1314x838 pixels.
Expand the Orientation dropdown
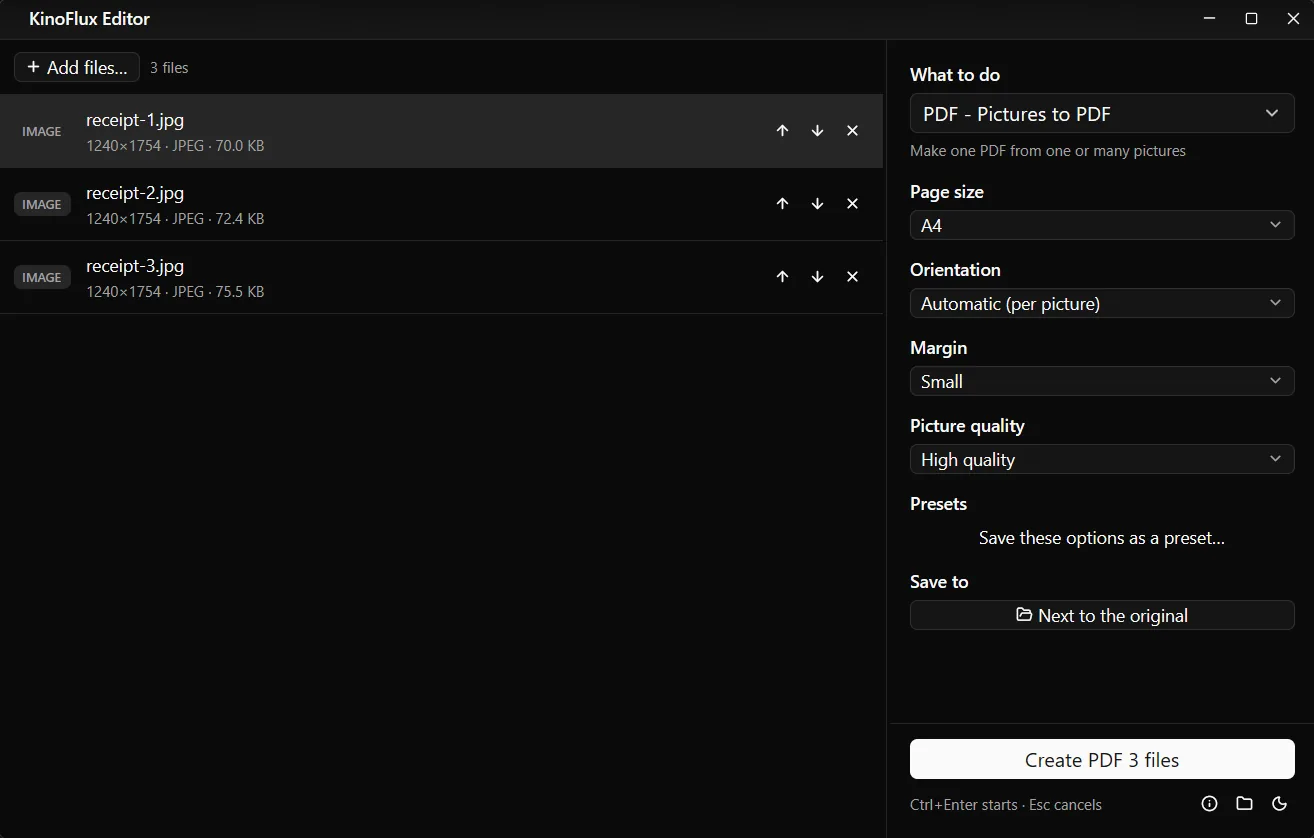pyautogui.click(x=1102, y=304)
